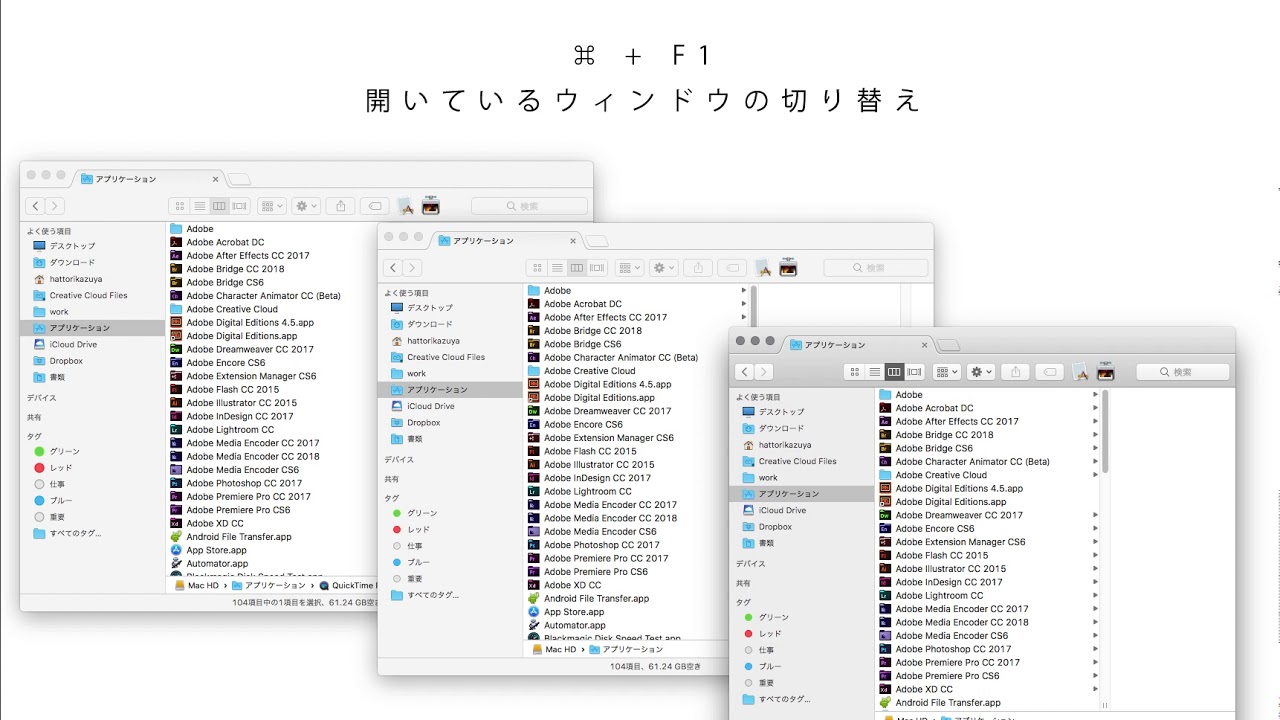Open the arrange-by dropdown in middle window

pos(630,268)
